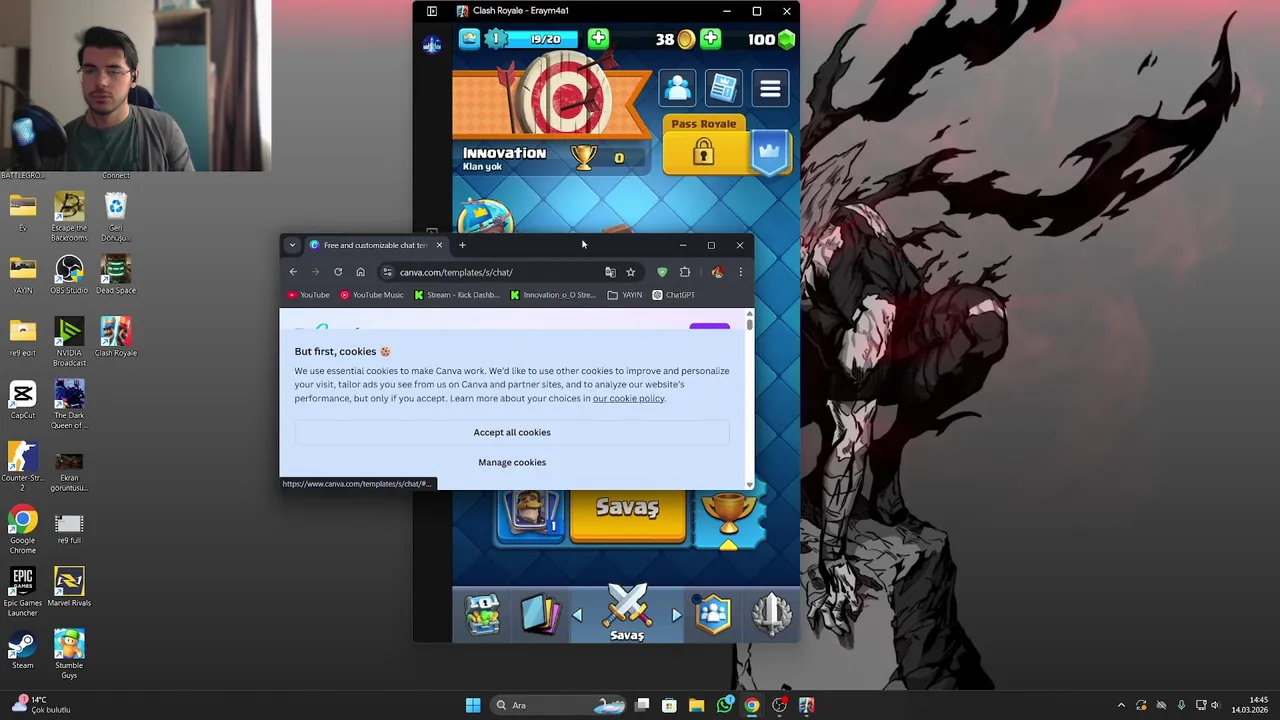The height and width of the screenshot is (720, 1280).
Task: Open the Clash Royale hamburger menu
Action: 770,89
